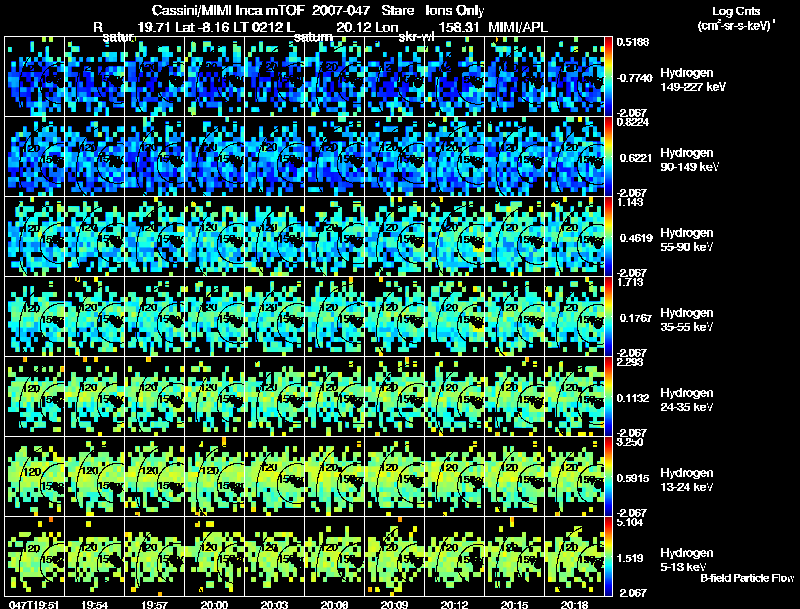Click the color bar for the 149-227 keV row

(608, 77)
